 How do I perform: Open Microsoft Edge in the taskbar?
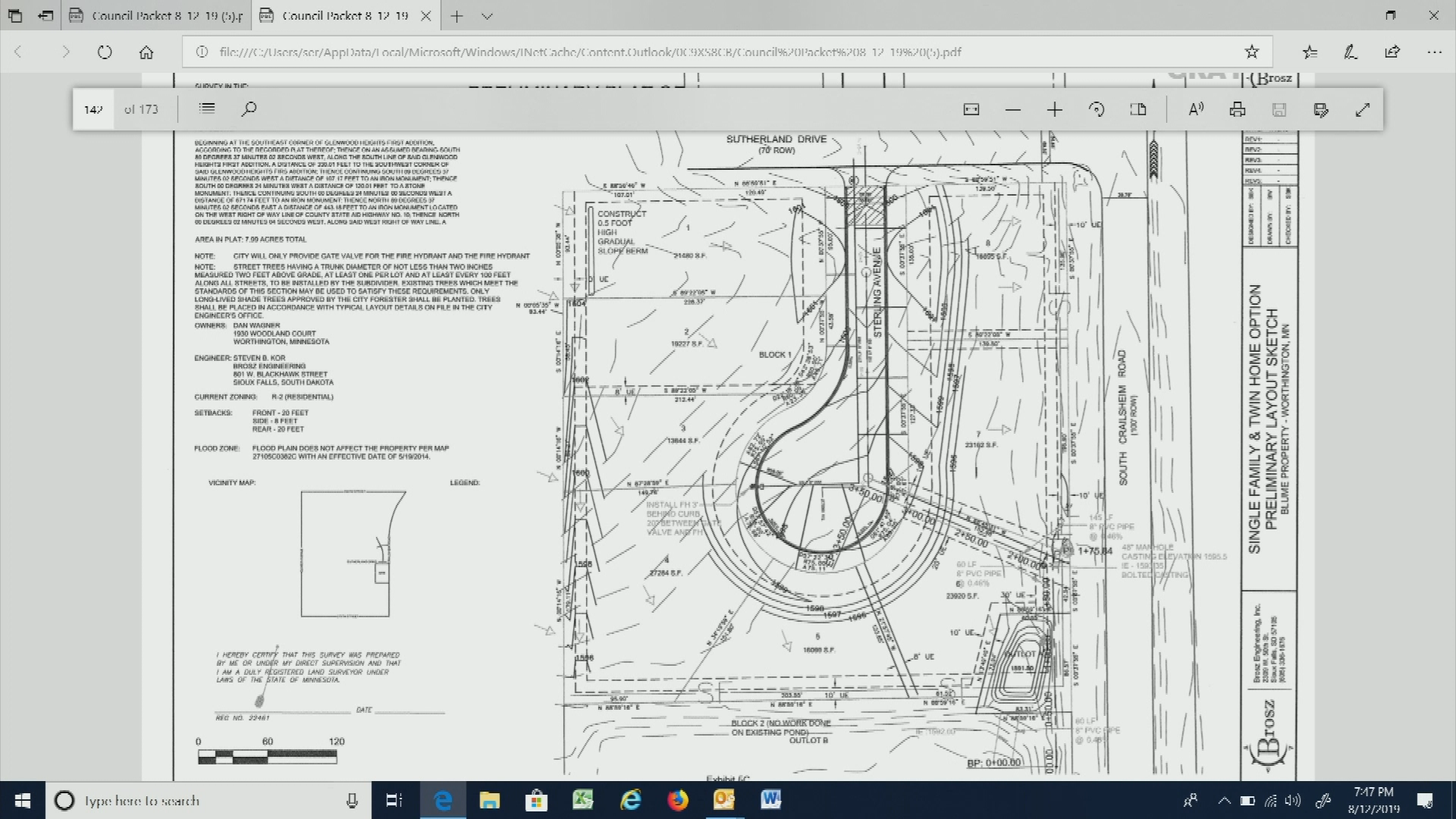pos(443,800)
